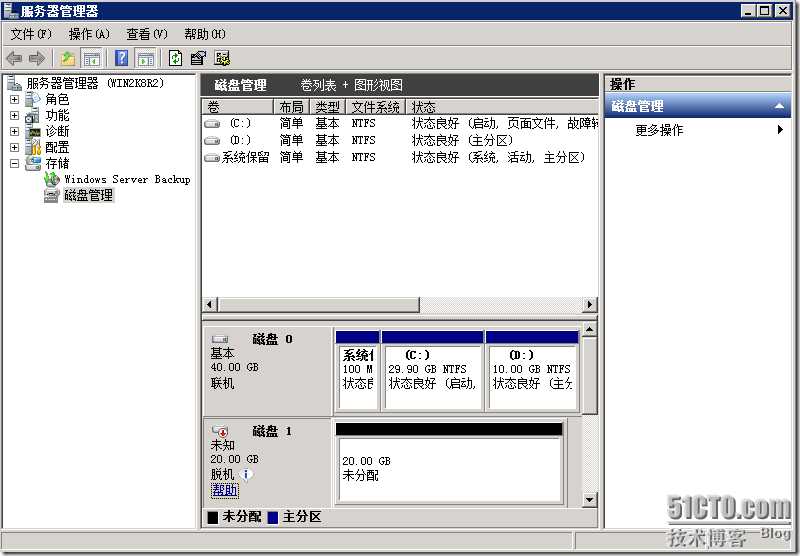
Task: Select the (C:) 29.90 GB partition block
Action: (433, 371)
